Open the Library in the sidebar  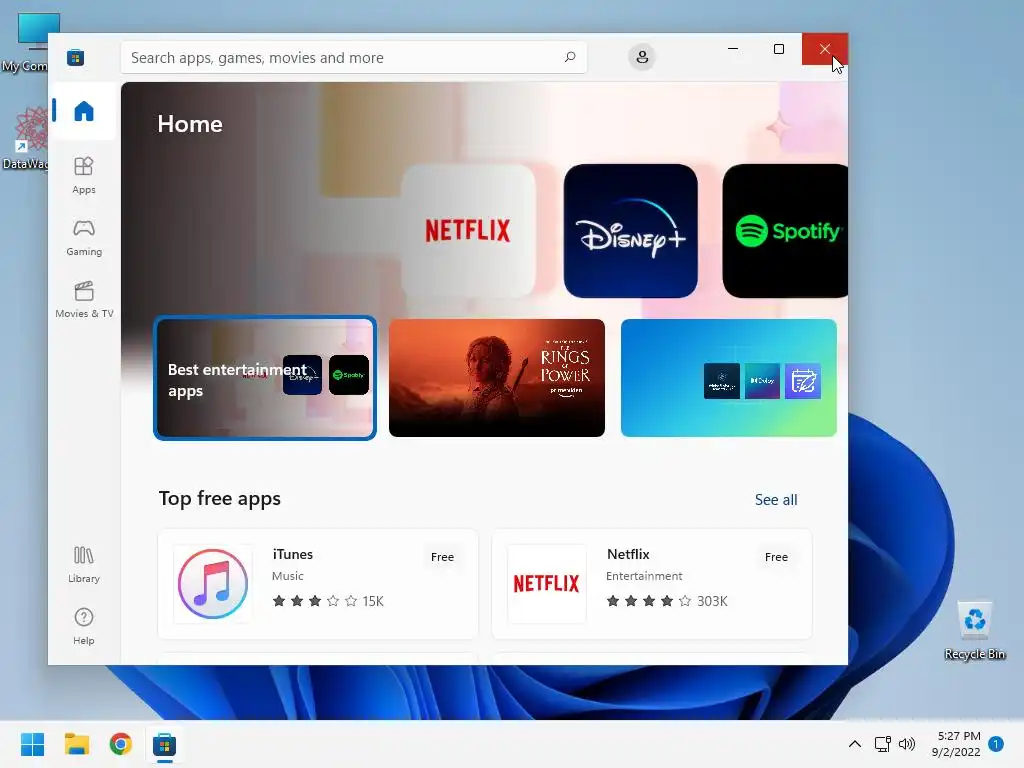84,564
